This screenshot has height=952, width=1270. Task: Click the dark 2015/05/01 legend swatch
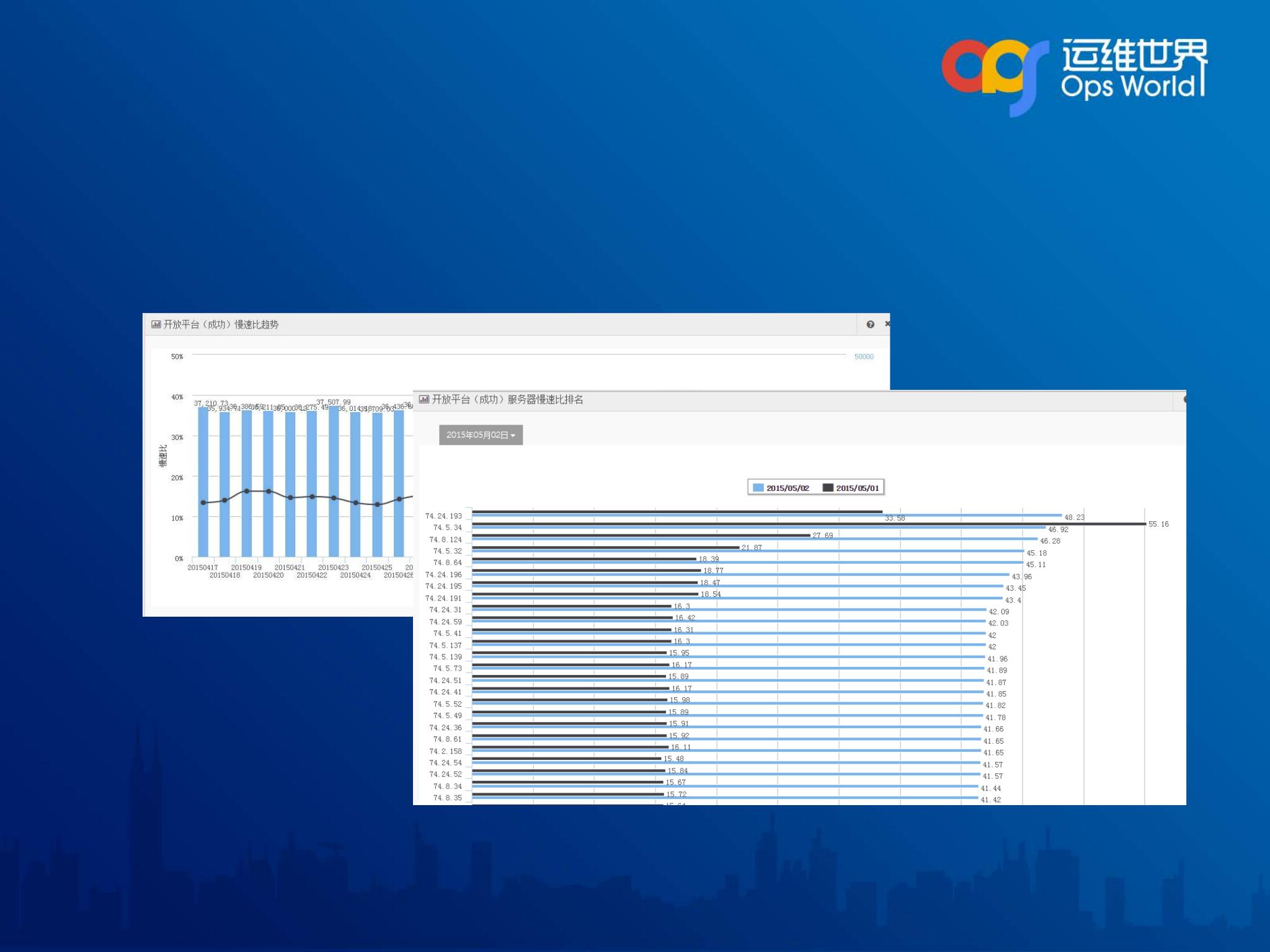[x=828, y=488]
